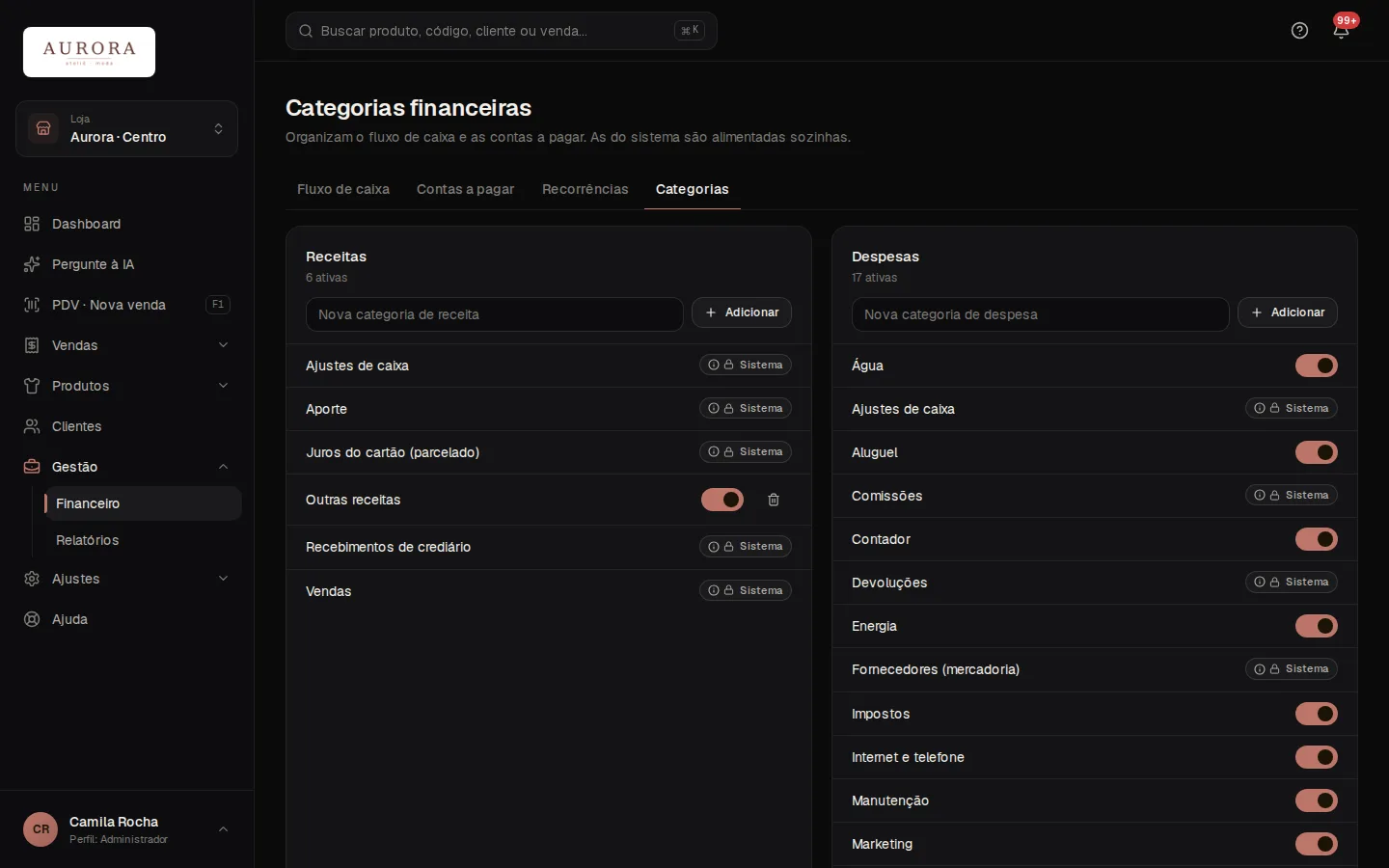The height and width of the screenshot is (868, 1389).
Task: Toggle the Água expense category
Action: [x=1317, y=366]
